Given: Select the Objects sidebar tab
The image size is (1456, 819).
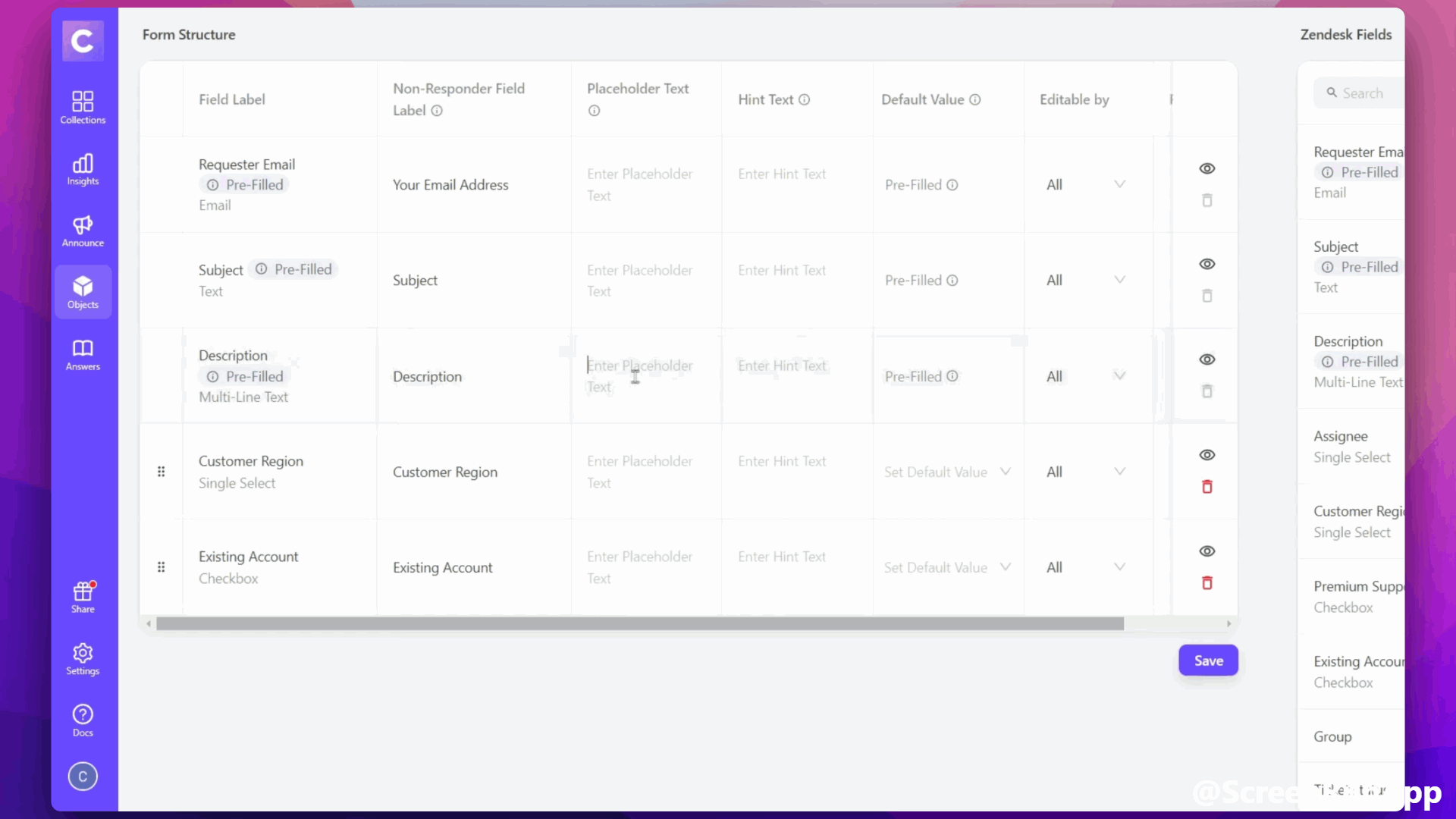Looking at the screenshot, I should pyautogui.click(x=83, y=292).
